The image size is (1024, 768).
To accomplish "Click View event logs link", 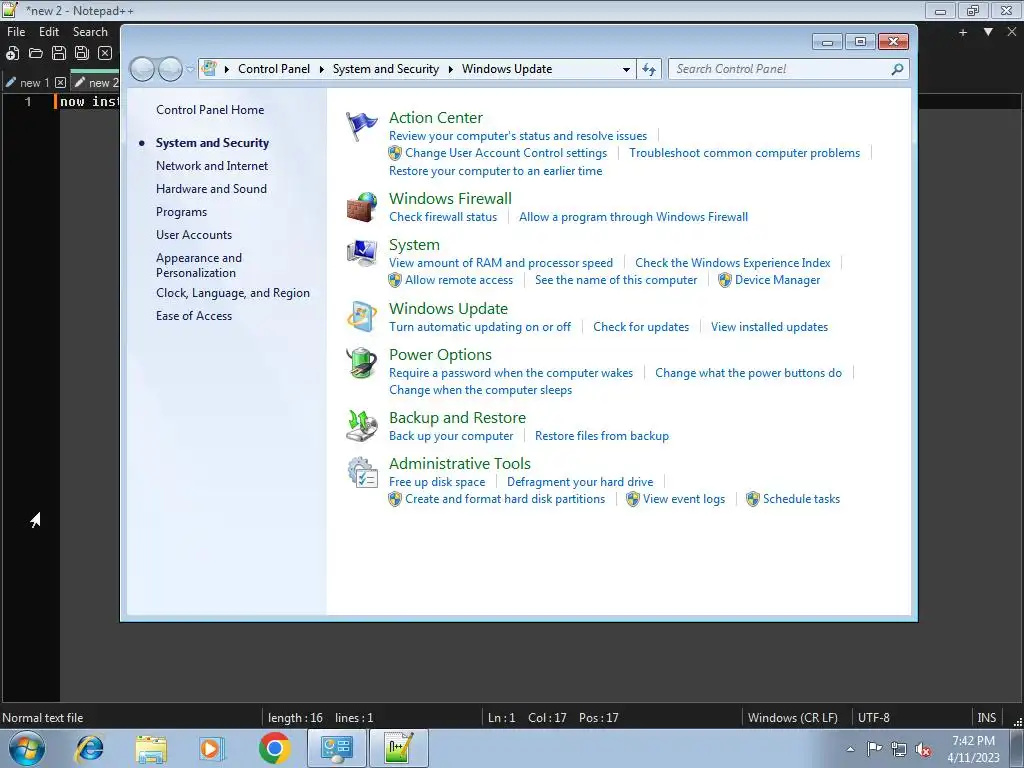I will 684,499.
